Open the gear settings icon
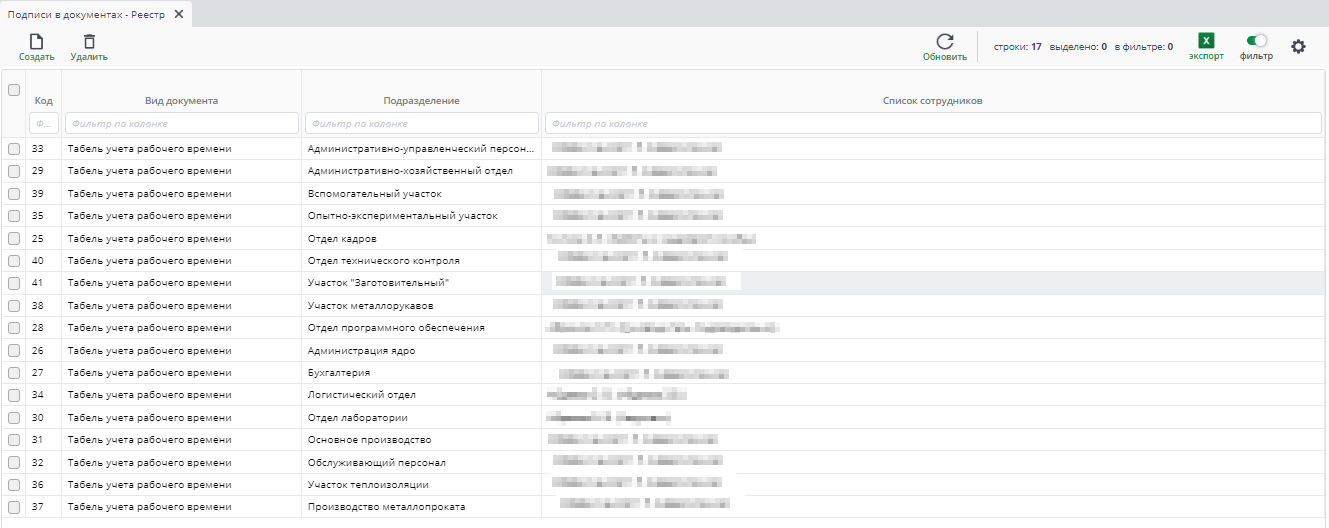Viewport: 1329px width, 528px height. click(x=1298, y=46)
